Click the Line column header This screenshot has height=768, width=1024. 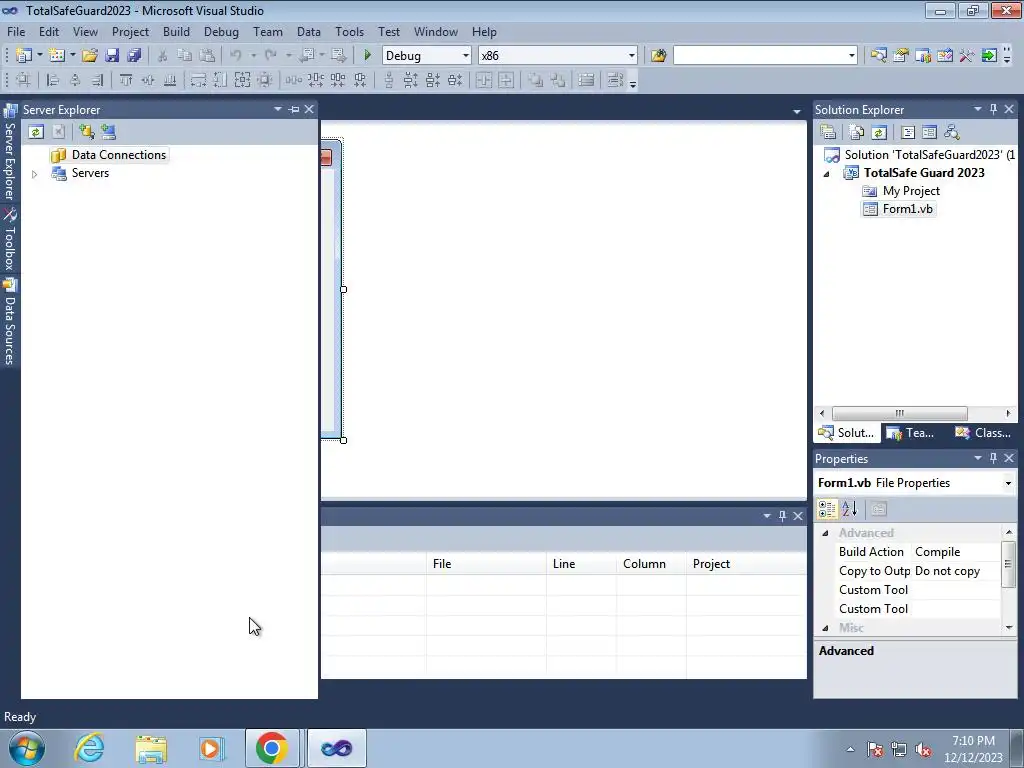coord(581,564)
